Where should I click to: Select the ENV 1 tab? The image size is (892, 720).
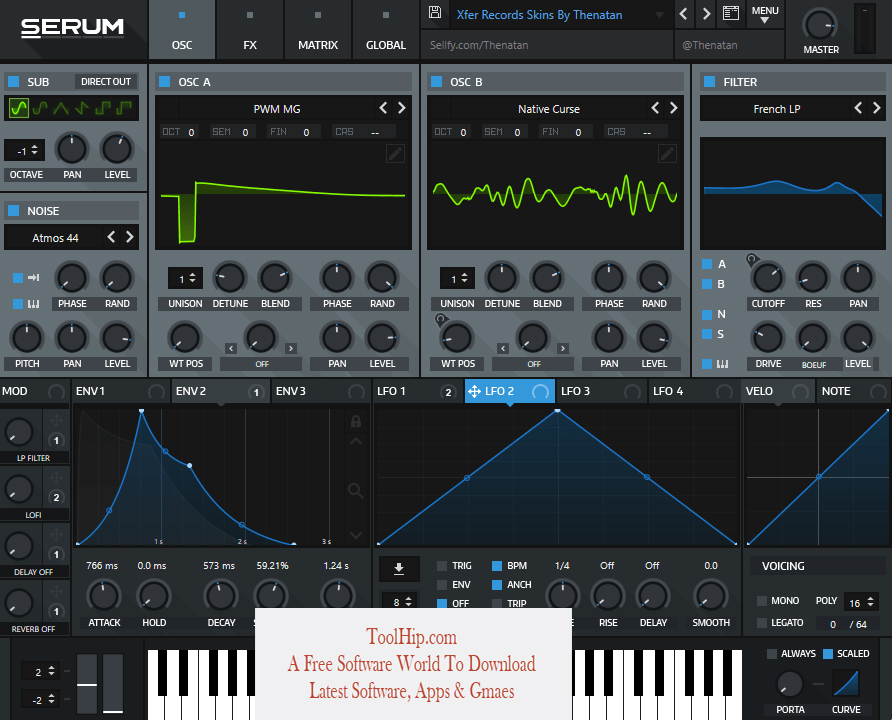[121, 391]
